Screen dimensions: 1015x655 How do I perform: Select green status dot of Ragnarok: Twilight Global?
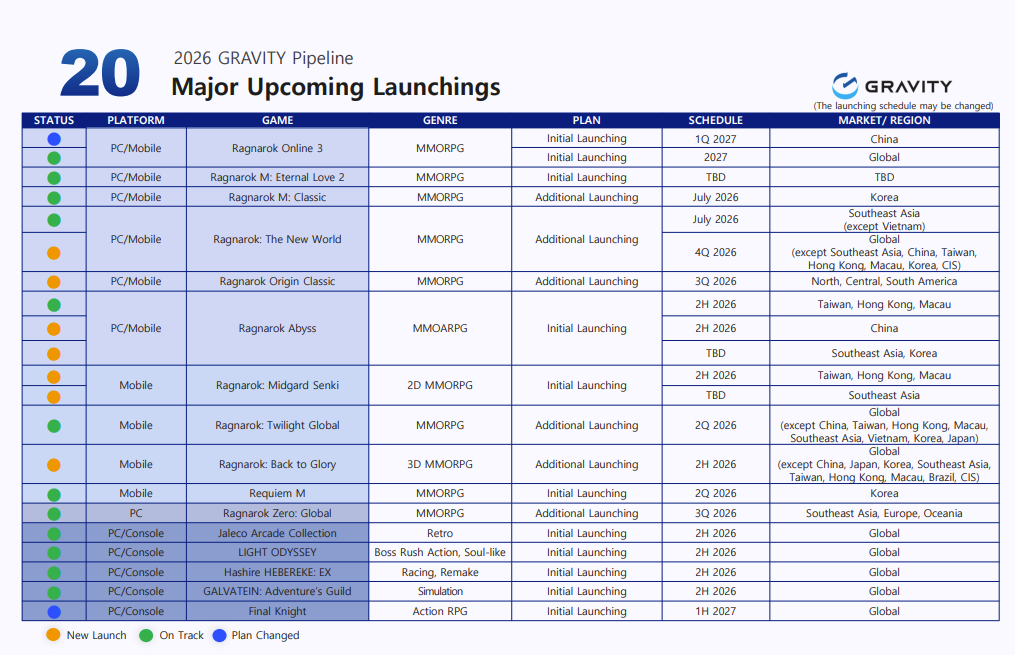coord(54,426)
